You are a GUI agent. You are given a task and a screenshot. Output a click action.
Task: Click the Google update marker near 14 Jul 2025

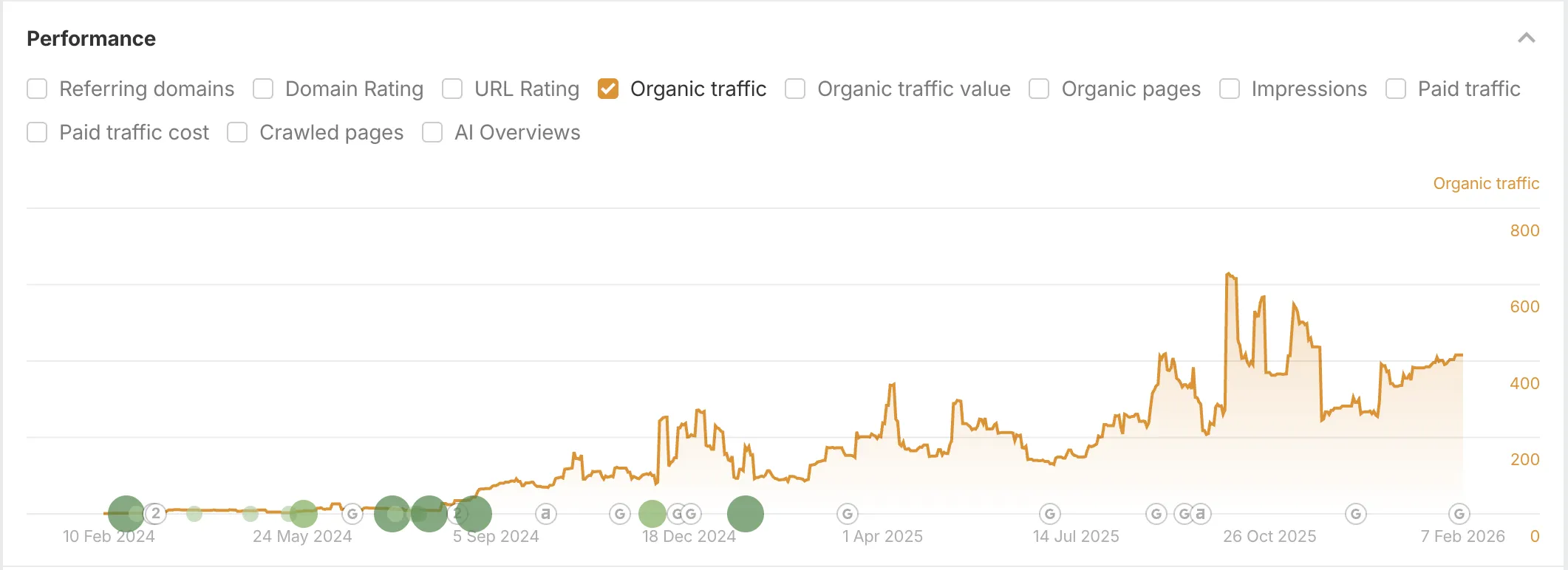(1049, 513)
